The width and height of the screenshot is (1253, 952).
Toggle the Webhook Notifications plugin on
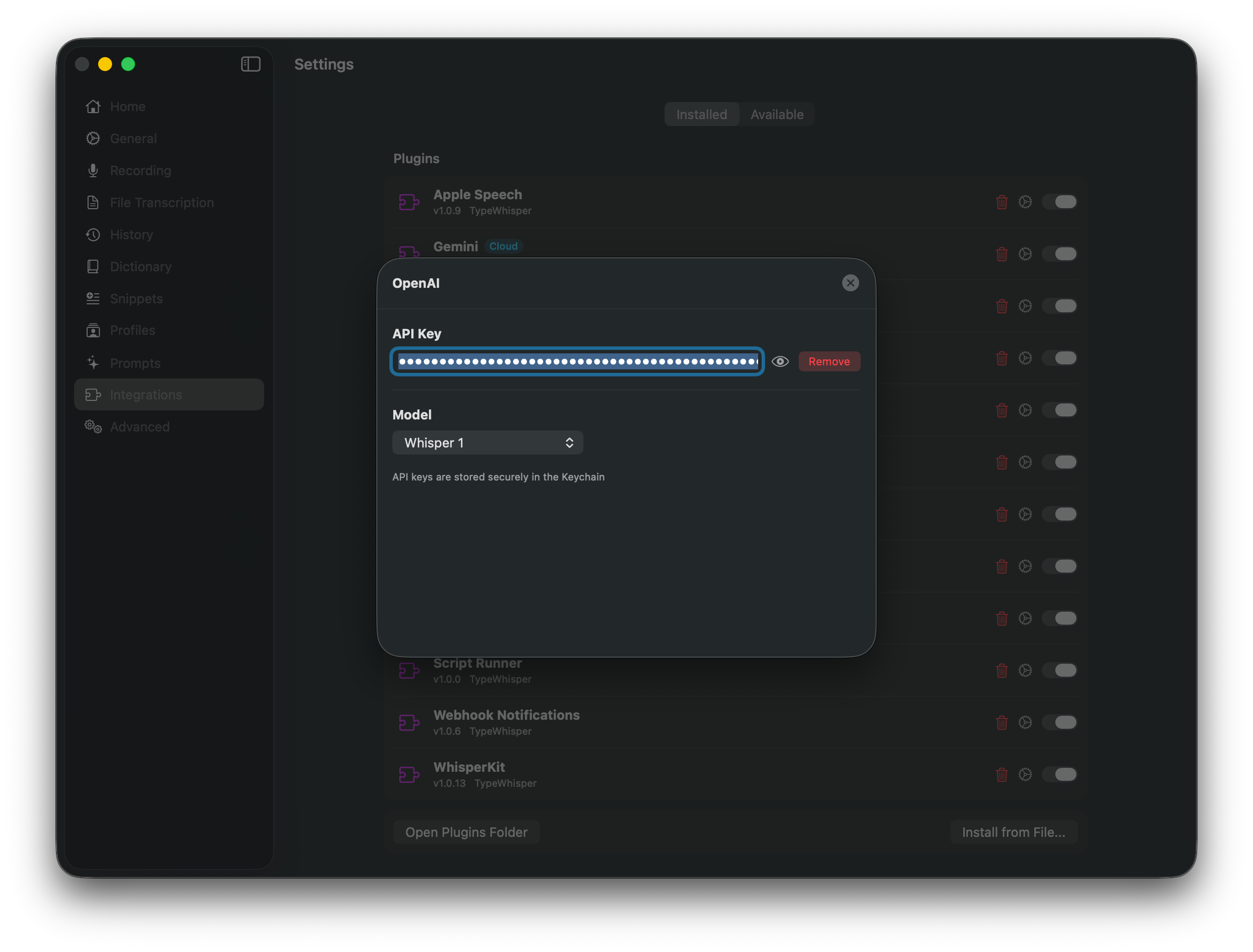[x=1060, y=722]
